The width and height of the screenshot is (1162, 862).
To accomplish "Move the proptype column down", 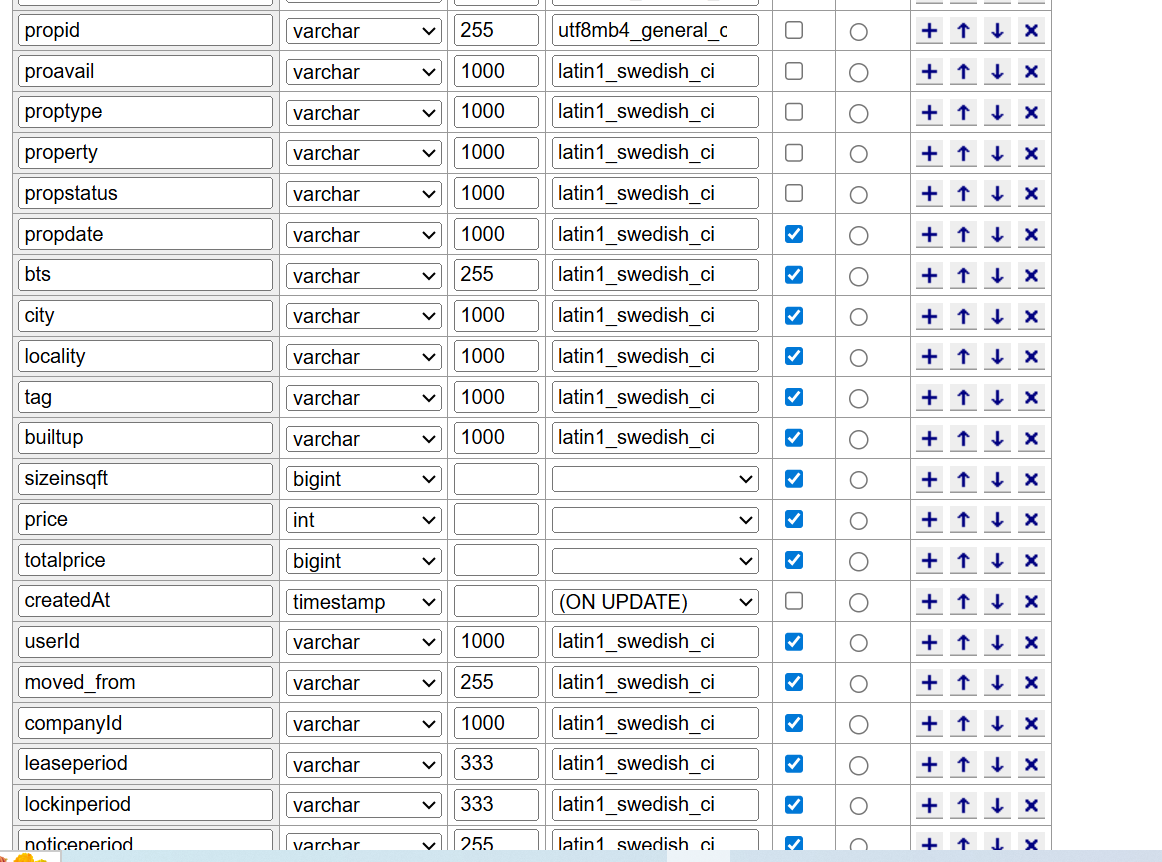I will coord(997,112).
